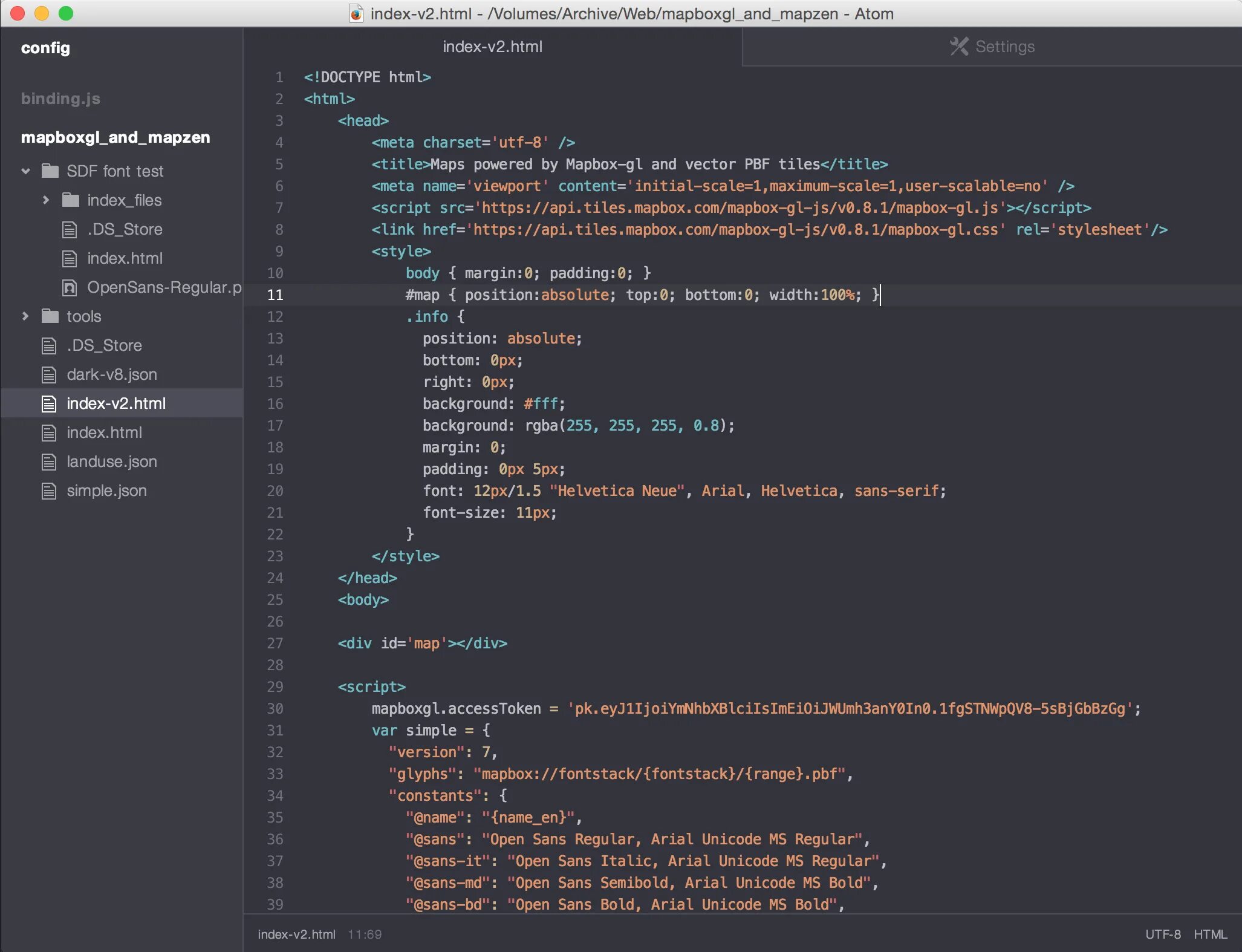Change the HTML grammar in status bar
The width and height of the screenshot is (1242, 952).
click(x=1210, y=934)
